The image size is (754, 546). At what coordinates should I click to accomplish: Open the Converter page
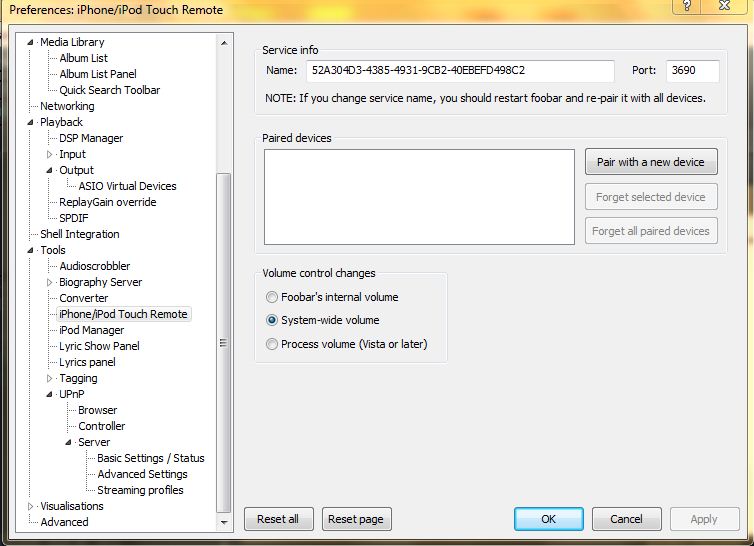(x=84, y=298)
